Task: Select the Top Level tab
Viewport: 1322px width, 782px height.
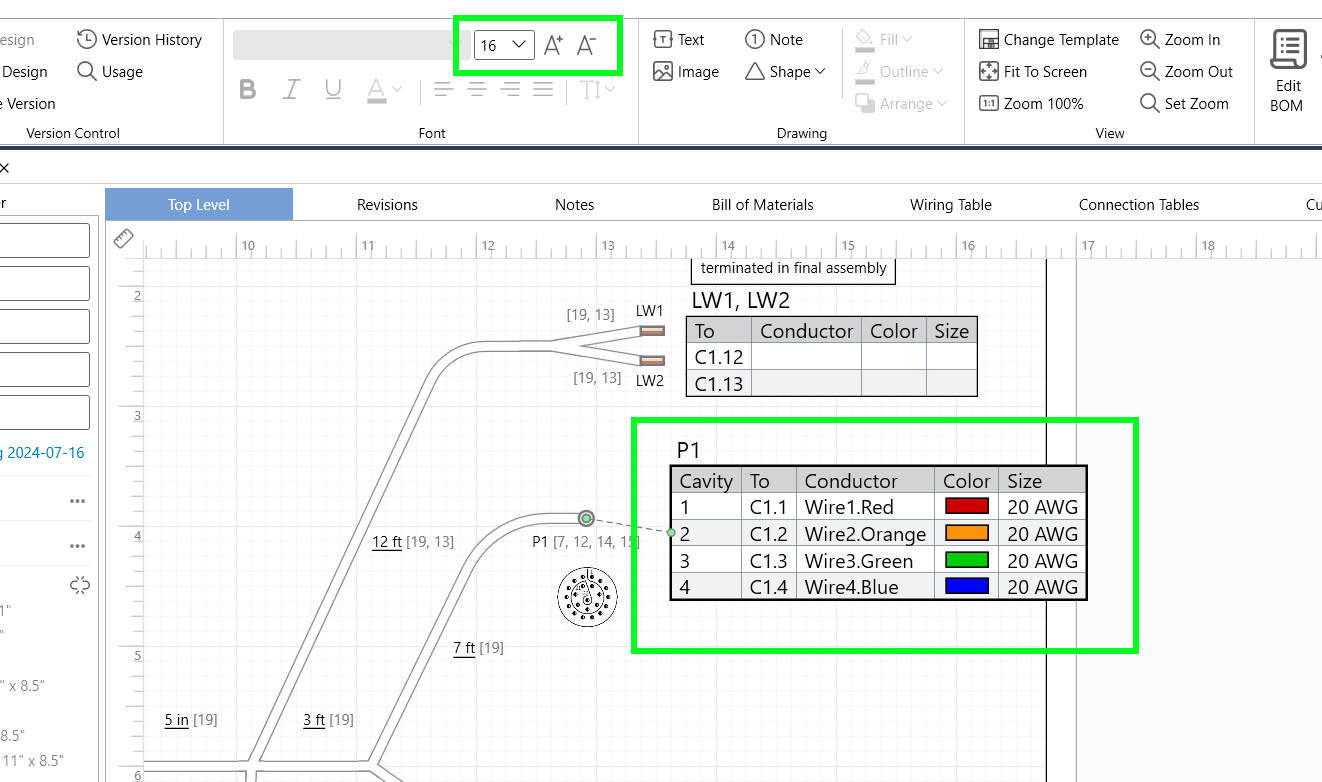Action: tap(199, 205)
